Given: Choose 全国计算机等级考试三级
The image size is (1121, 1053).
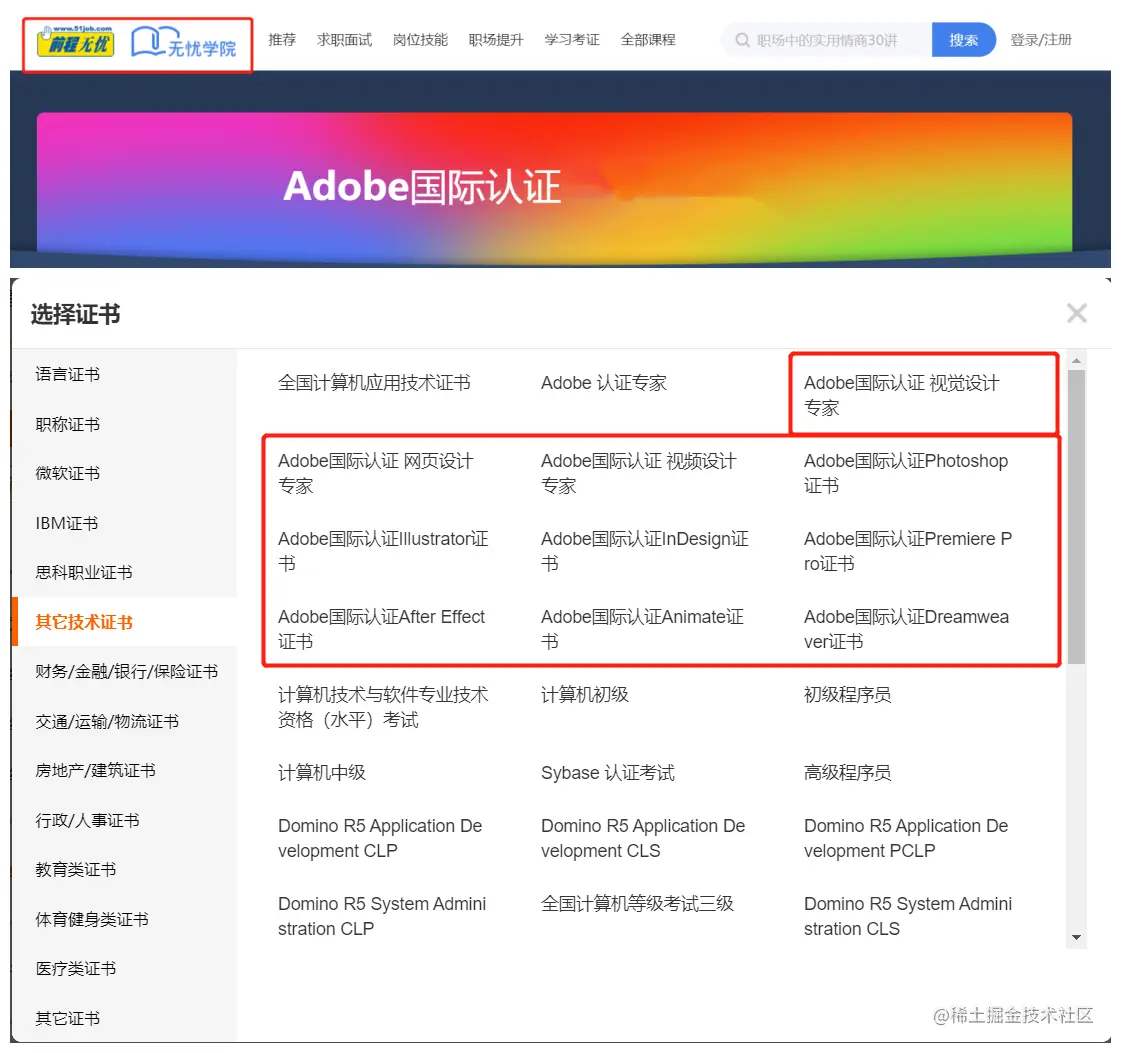Looking at the screenshot, I should tap(638, 904).
